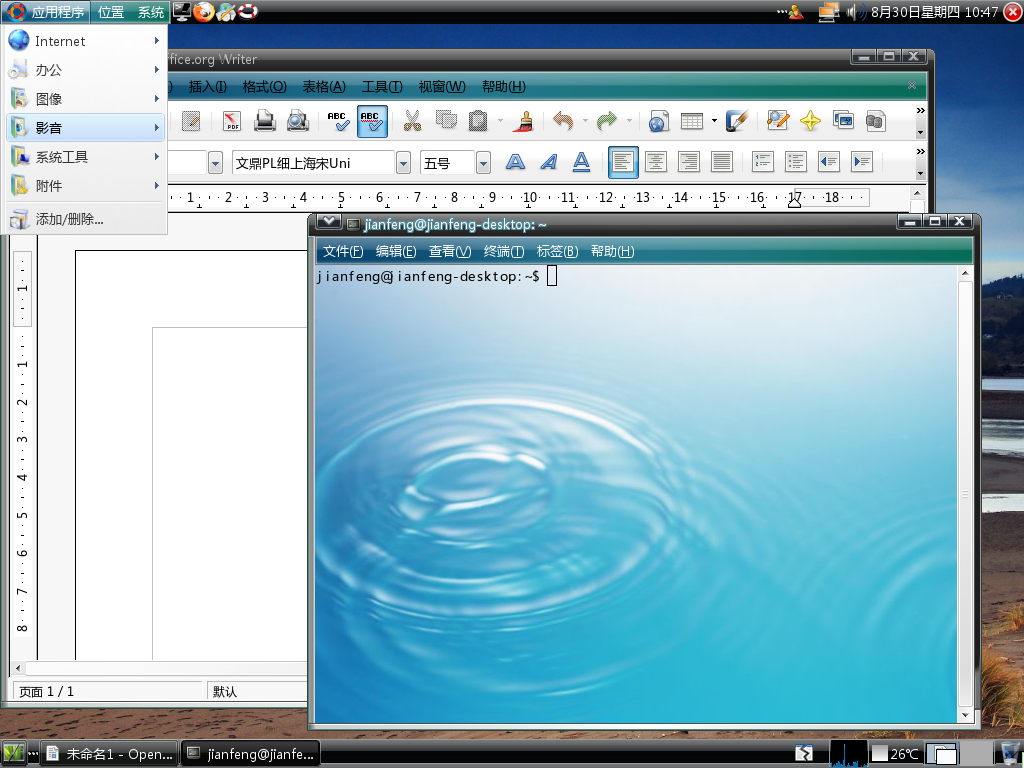Viewport: 1024px width, 768px height.
Task: Click the Decrease Indent icon
Action: 829,161
